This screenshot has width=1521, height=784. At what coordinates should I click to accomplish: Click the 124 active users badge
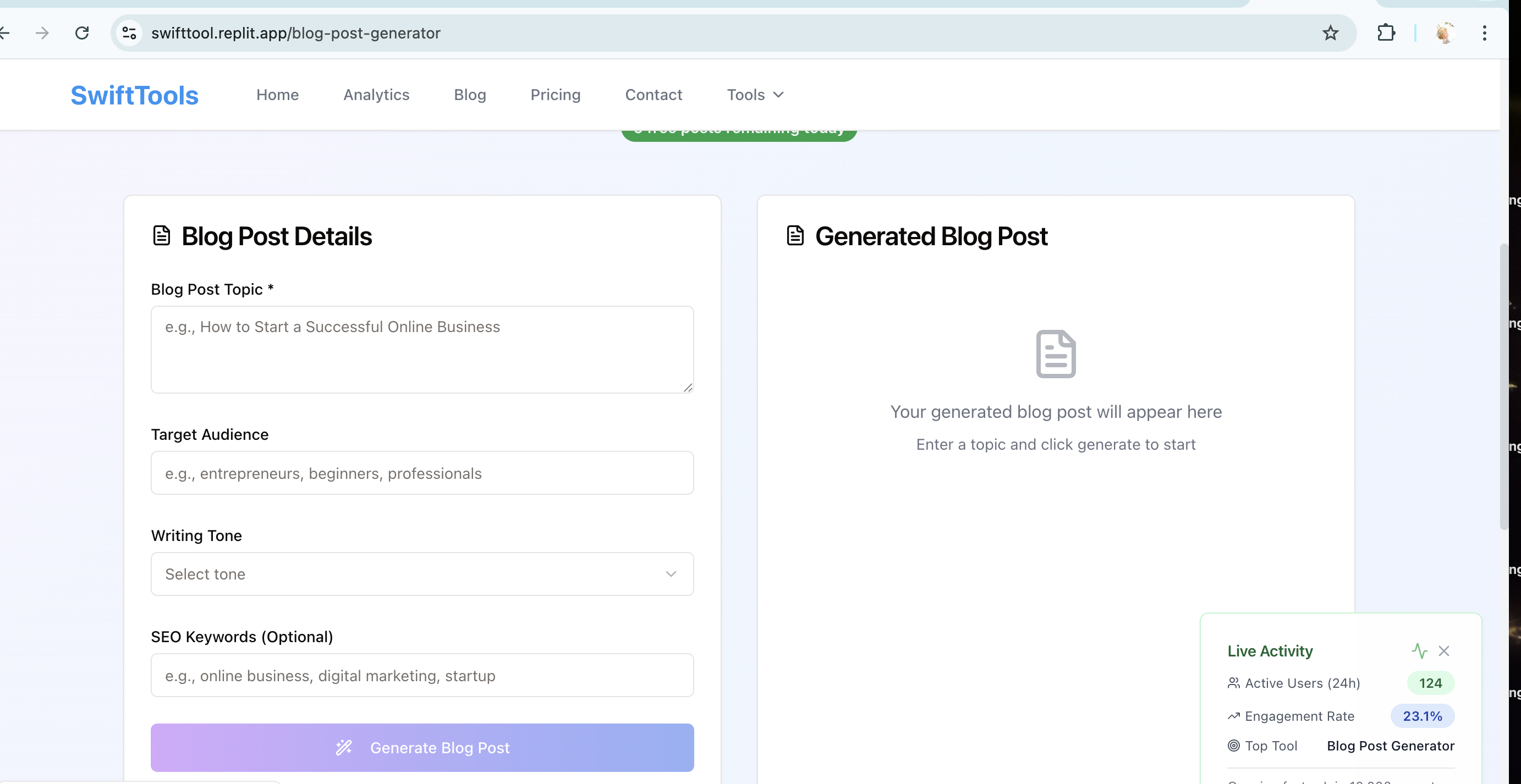coord(1430,683)
